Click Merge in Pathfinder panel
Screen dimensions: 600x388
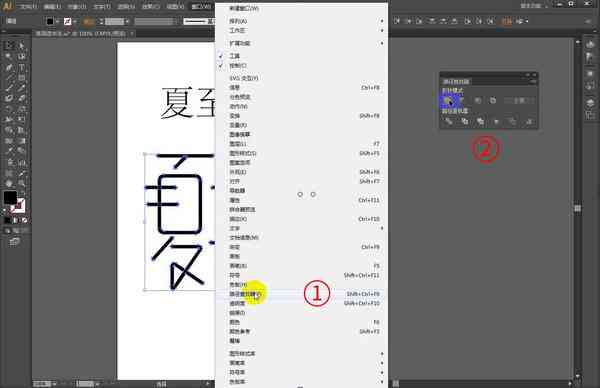480,122
